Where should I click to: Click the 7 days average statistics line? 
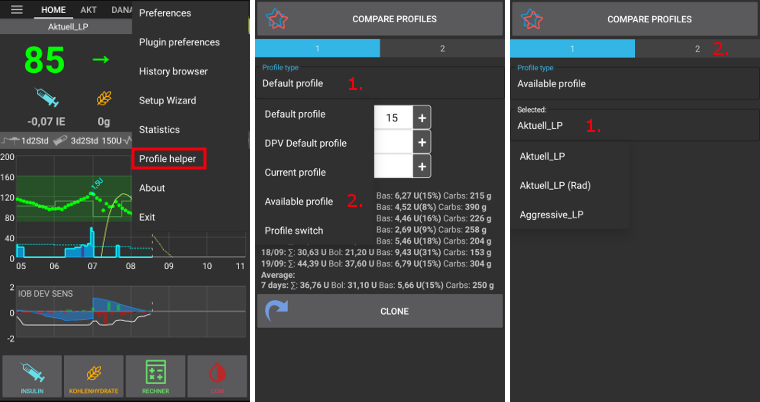378,285
